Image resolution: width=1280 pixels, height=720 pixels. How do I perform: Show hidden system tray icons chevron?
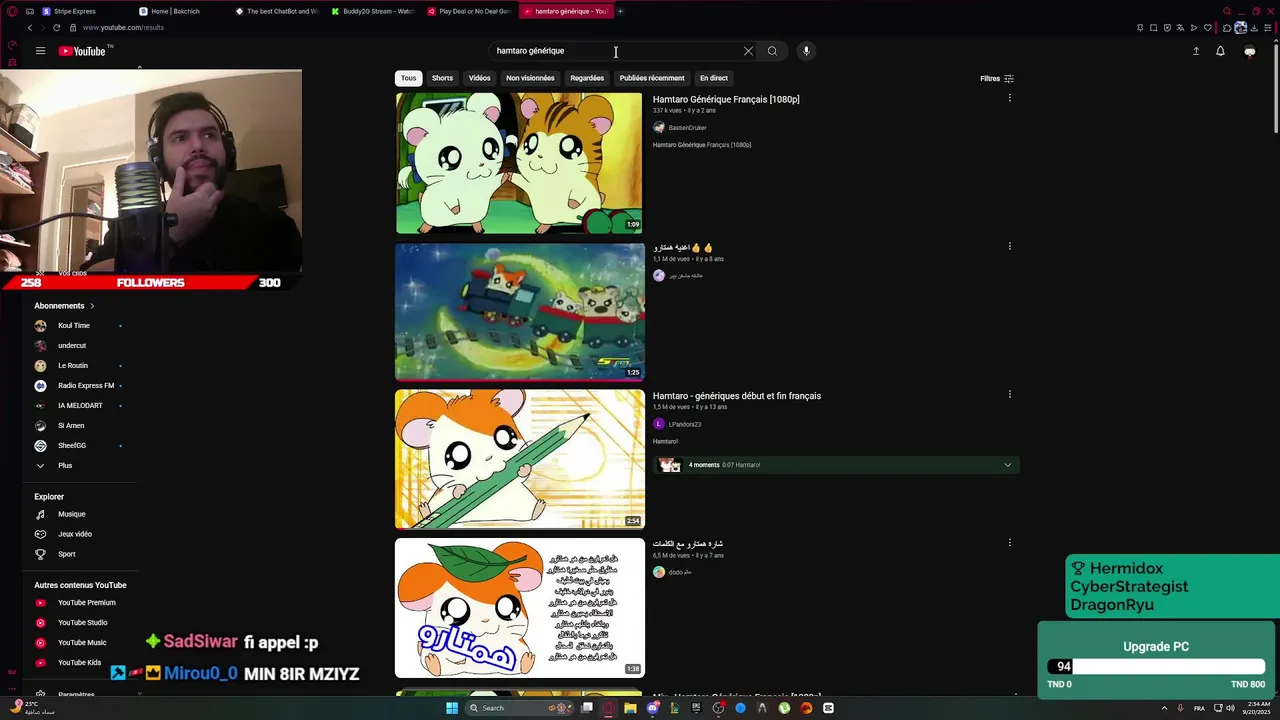[1164, 708]
